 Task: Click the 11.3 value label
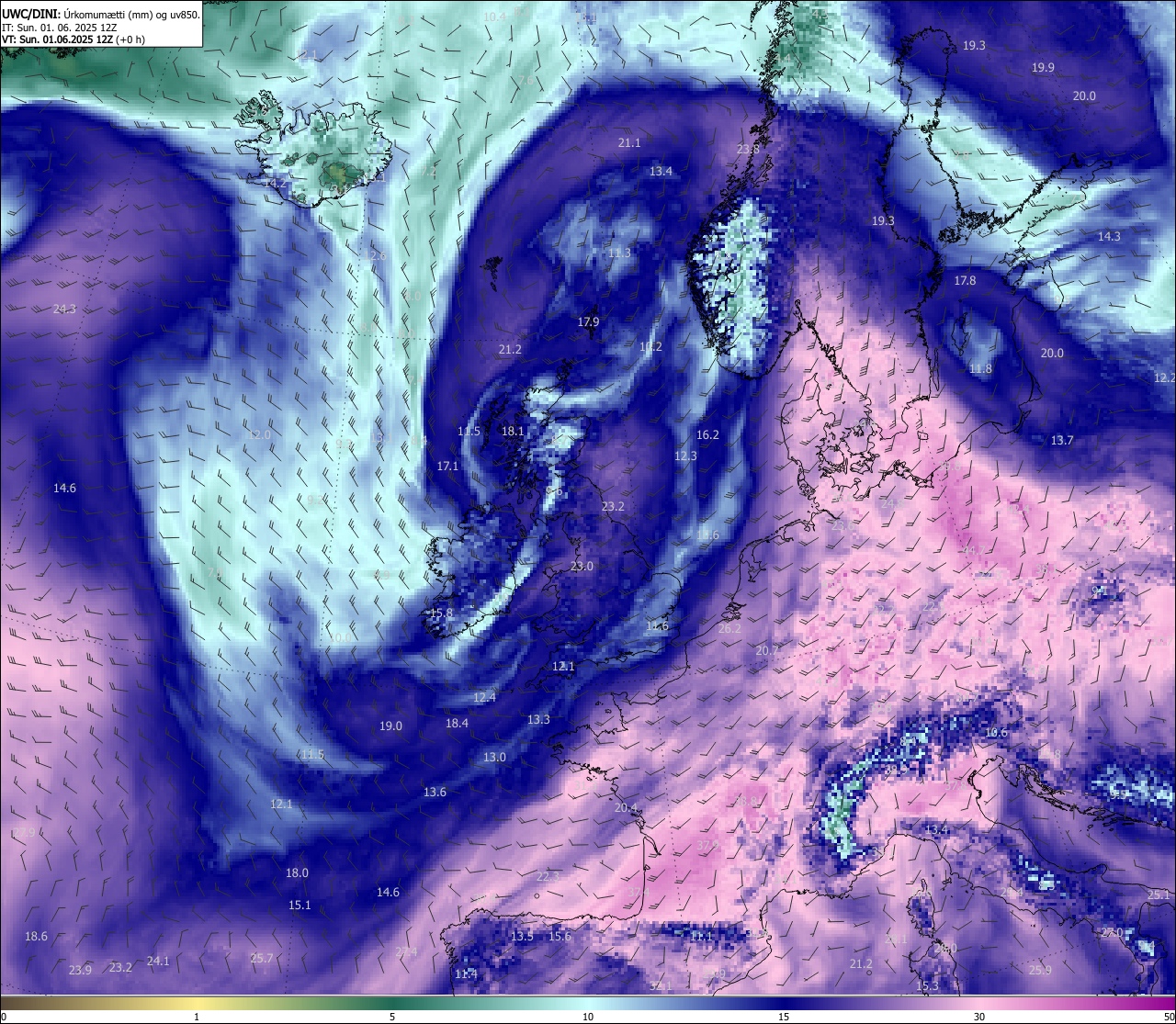click(x=620, y=253)
